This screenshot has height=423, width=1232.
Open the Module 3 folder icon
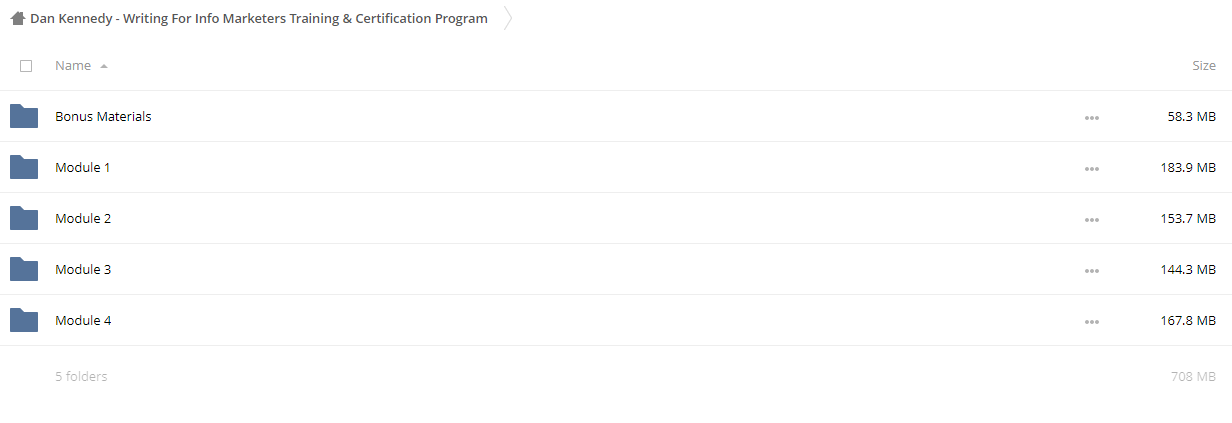pos(24,269)
